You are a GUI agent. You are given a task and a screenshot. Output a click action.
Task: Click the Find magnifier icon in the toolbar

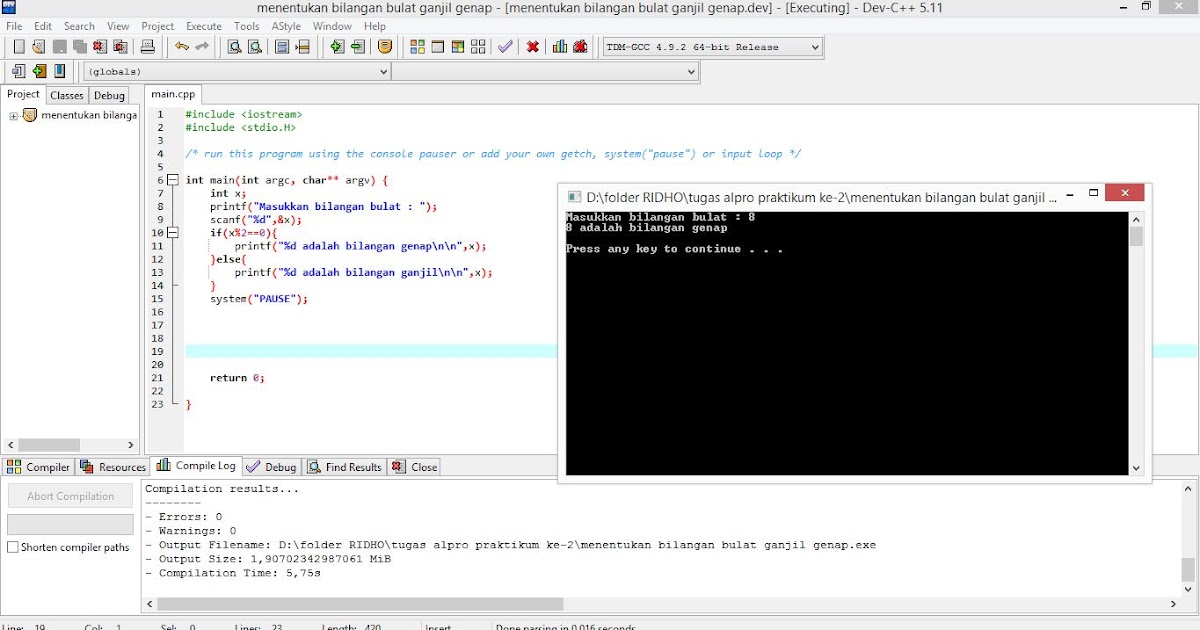click(234, 47)
